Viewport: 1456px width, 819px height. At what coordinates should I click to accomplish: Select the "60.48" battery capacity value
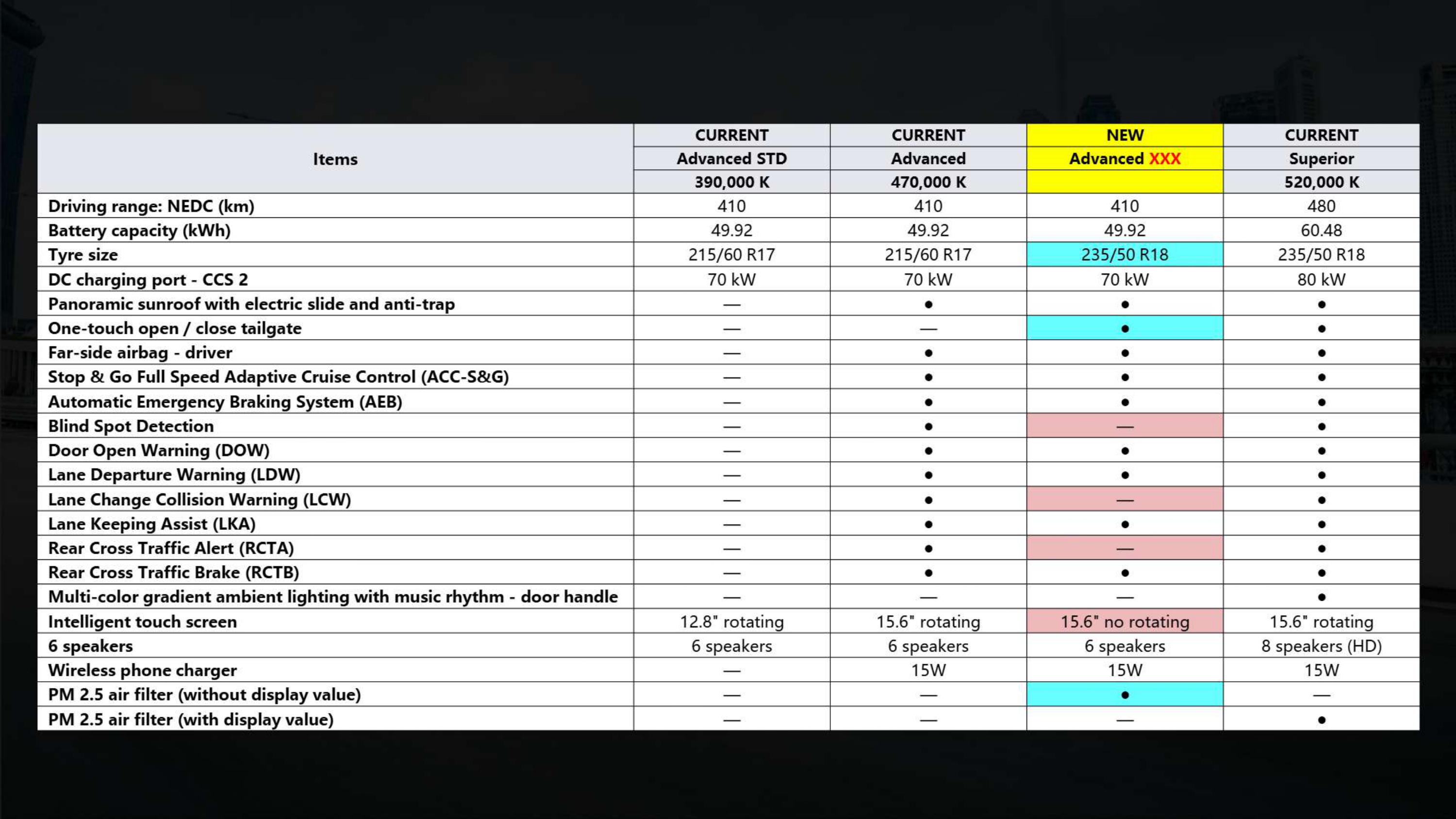point(1321,230)
